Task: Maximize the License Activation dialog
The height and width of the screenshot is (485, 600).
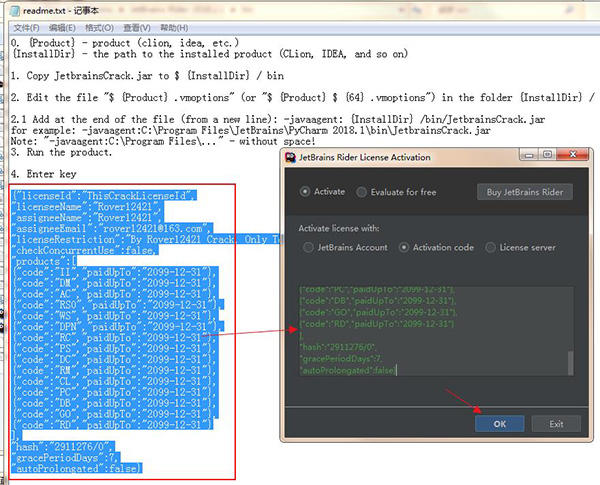Action: coord(546,156)
